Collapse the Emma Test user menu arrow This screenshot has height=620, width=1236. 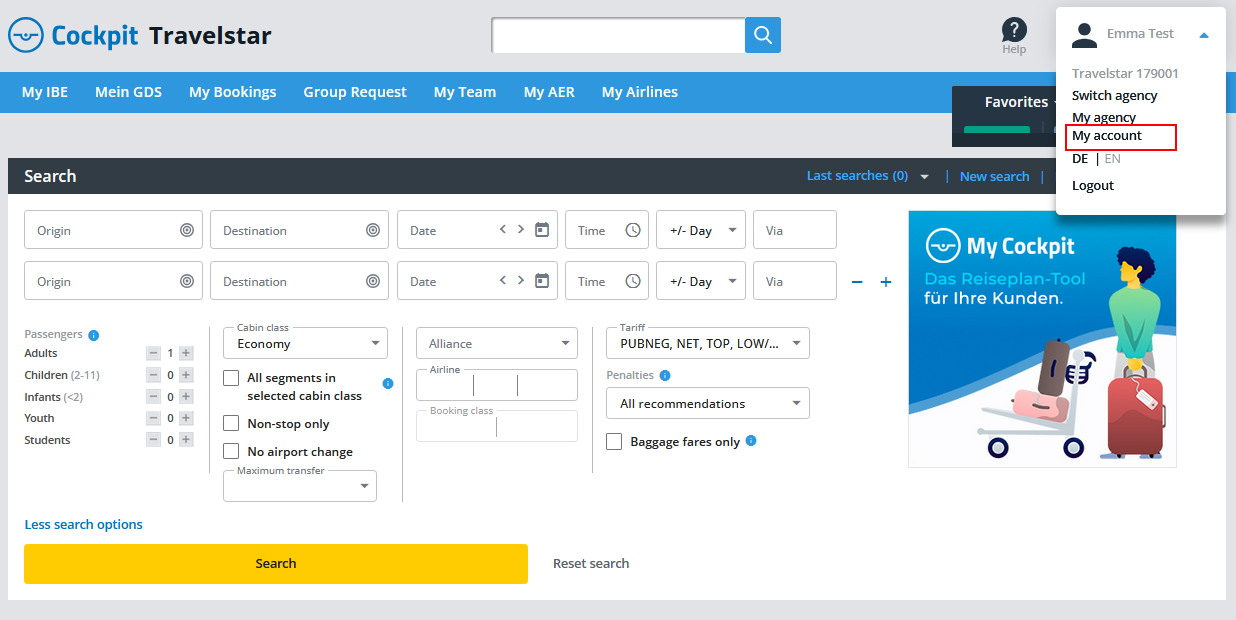1204,35
